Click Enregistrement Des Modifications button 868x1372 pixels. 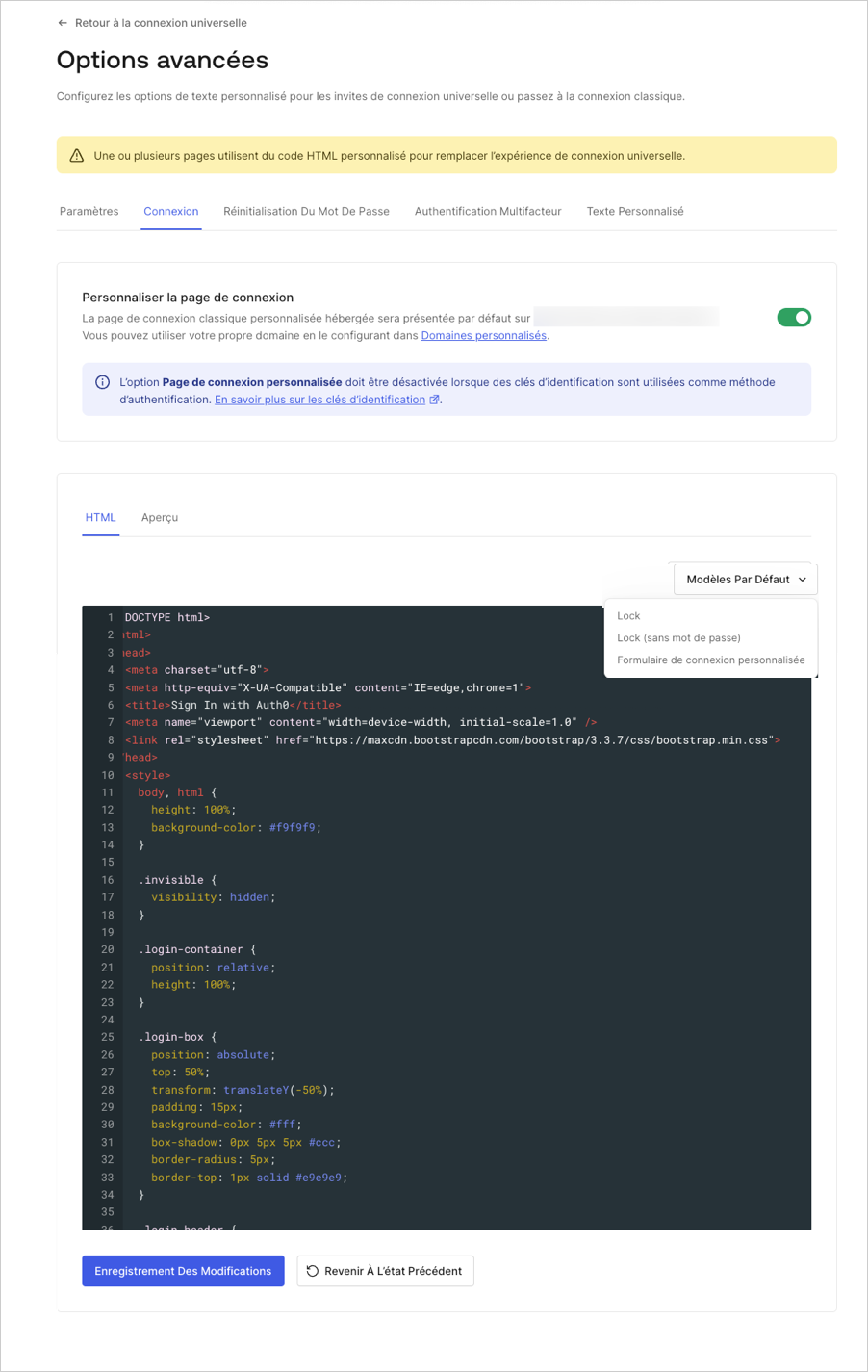[x=183, y=1271]
